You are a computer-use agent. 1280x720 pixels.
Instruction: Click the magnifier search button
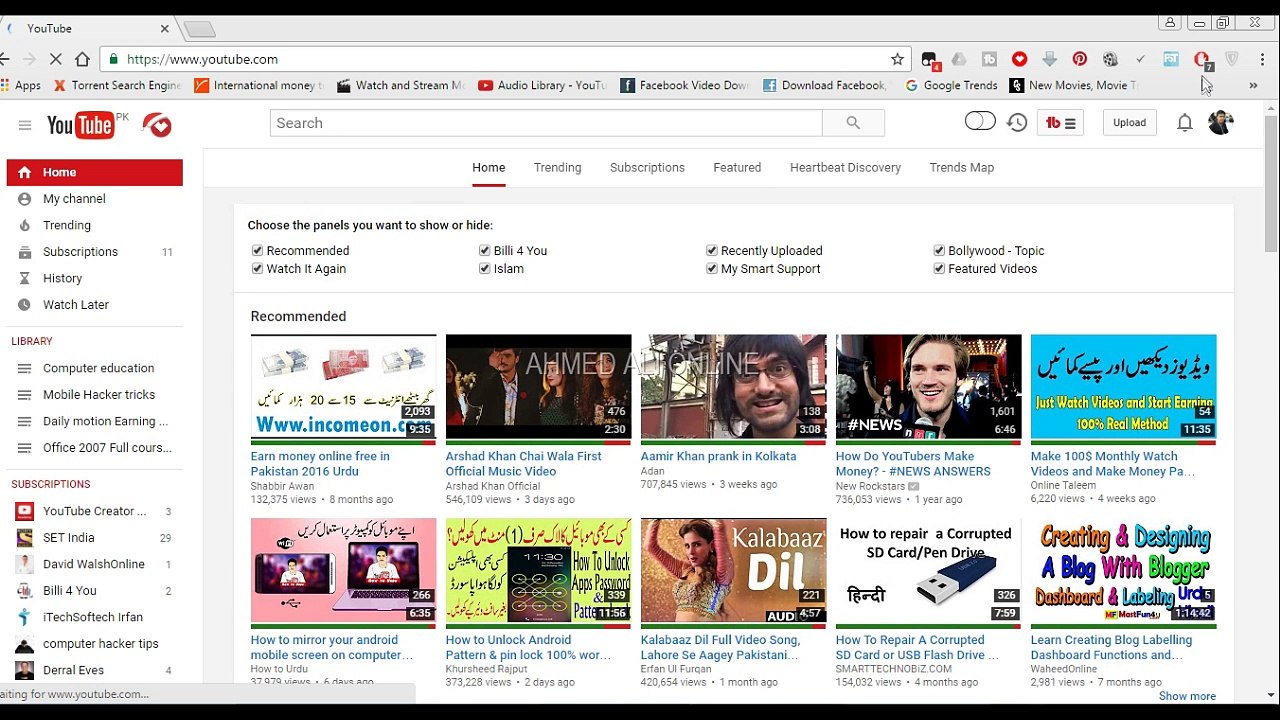point(853,123)
